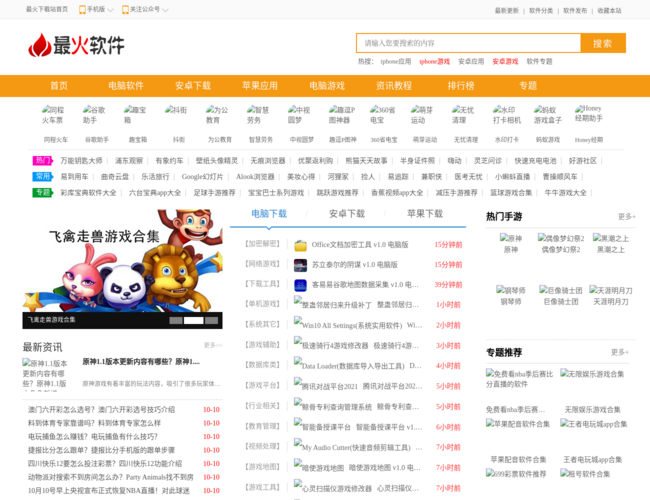Open the 安卓下载 navigation item
The width and height of the screenshot is (650, 500).
pos(193,86)
